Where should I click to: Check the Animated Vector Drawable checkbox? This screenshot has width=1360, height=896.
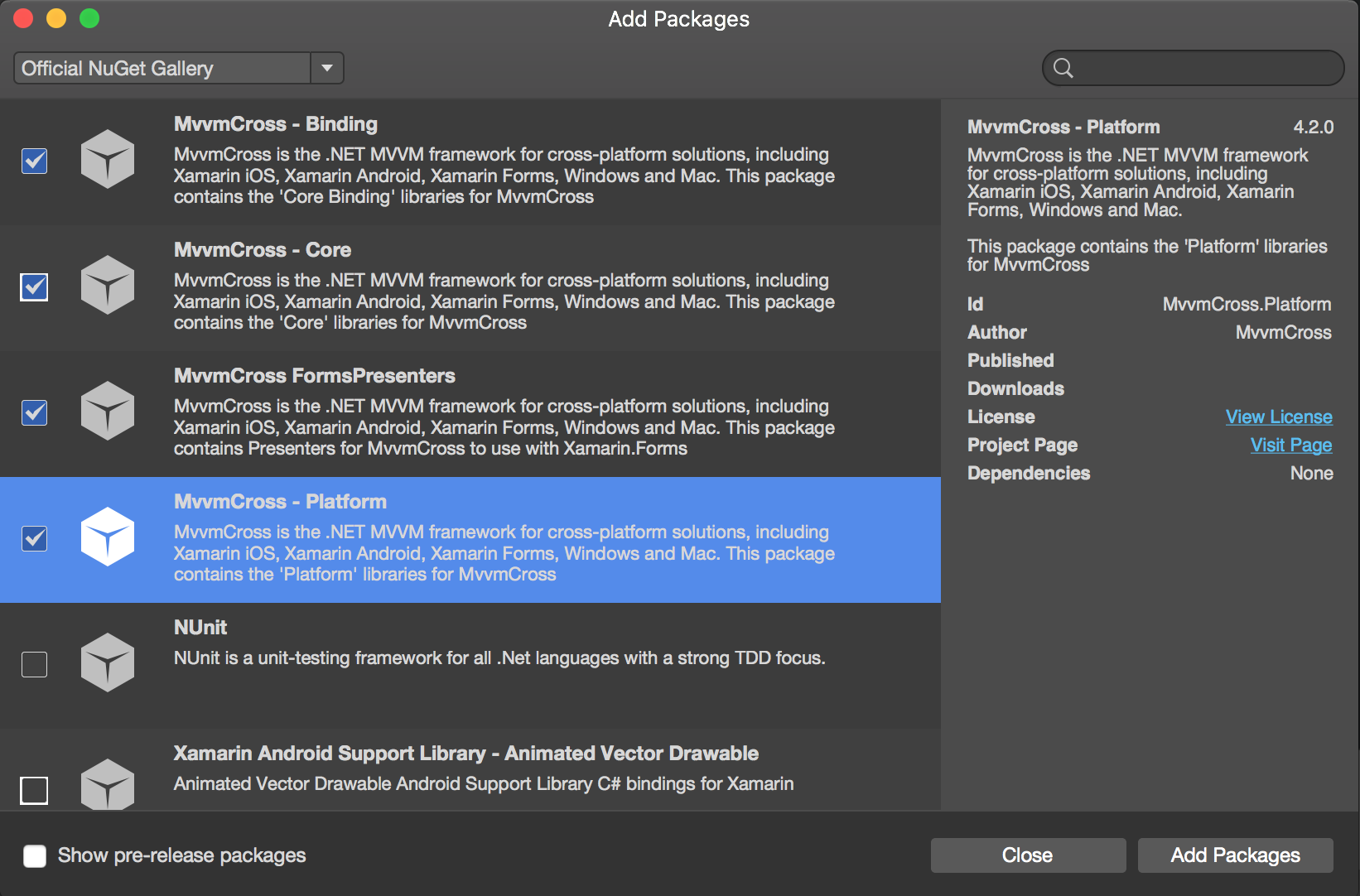[x=34, y=790]
